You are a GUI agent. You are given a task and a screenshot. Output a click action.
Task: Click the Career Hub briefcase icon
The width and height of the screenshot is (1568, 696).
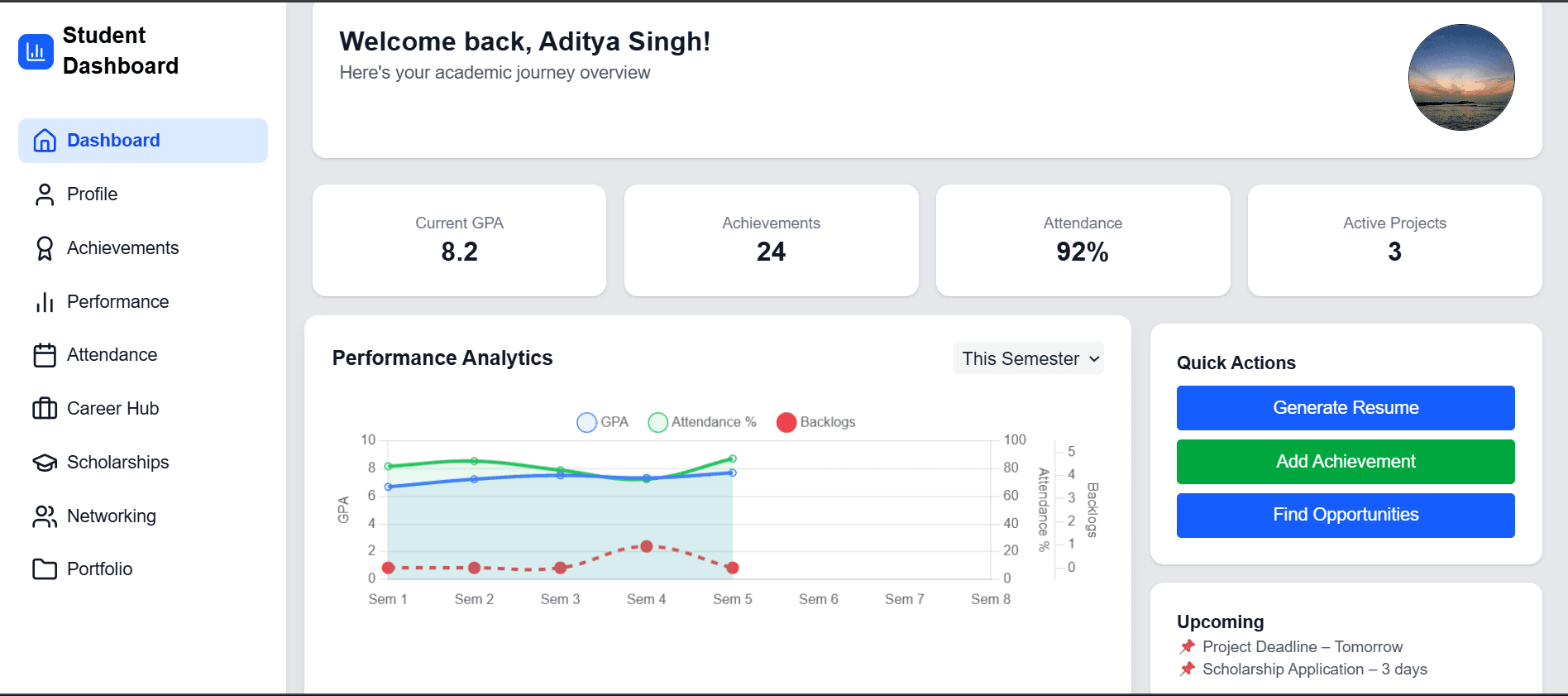click(45, 409)
